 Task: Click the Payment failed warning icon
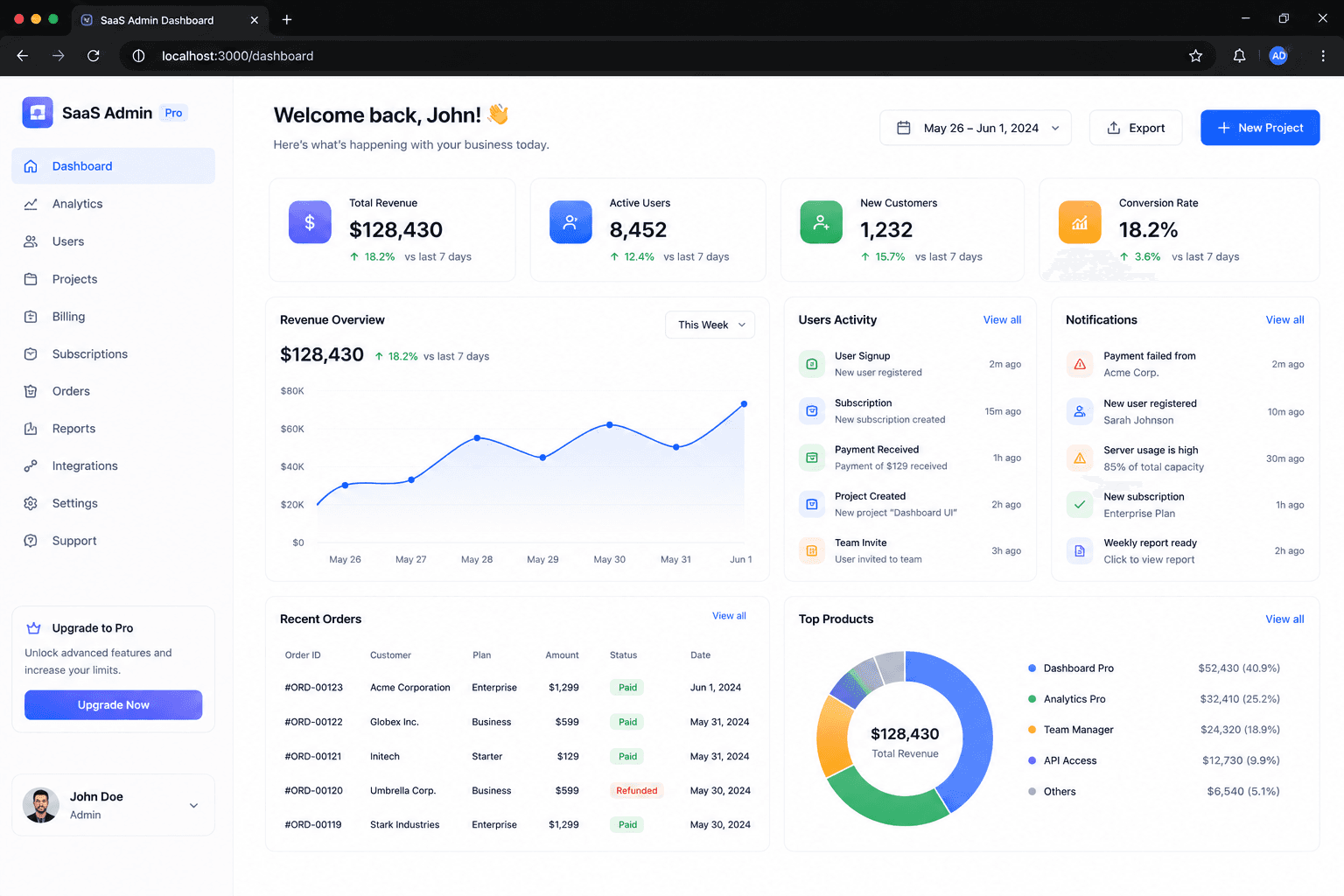click(x=1080, y=364)
